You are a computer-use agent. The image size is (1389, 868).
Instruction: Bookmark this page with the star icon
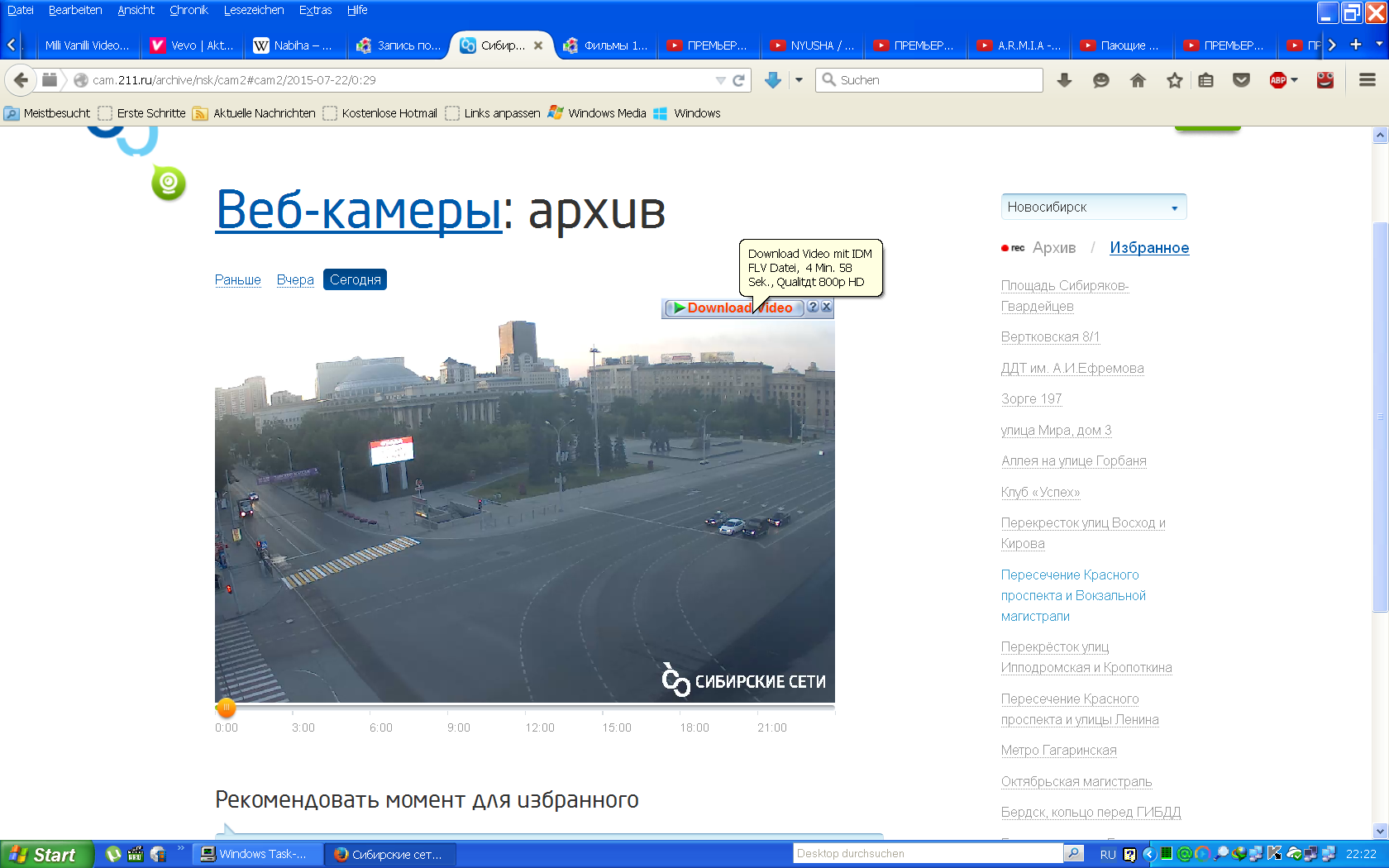pos(1174,80)
